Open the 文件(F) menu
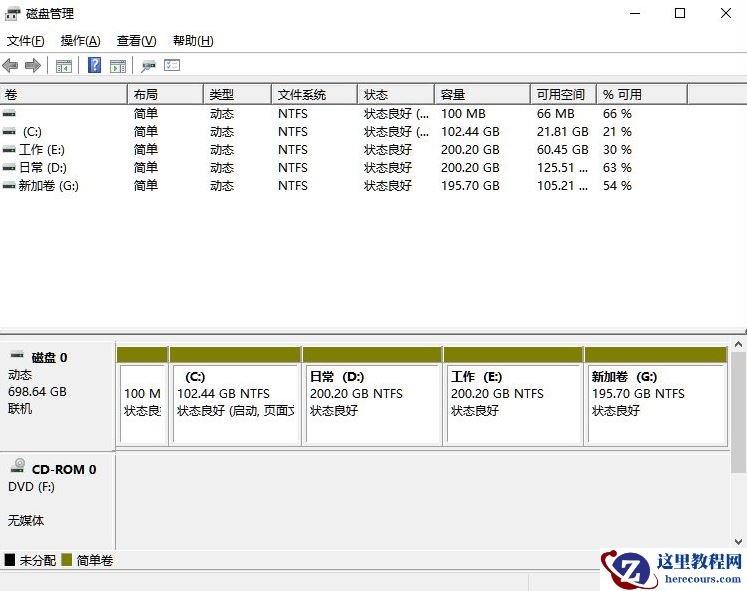This screenshot has height=591, width=747. click(26, 41)
